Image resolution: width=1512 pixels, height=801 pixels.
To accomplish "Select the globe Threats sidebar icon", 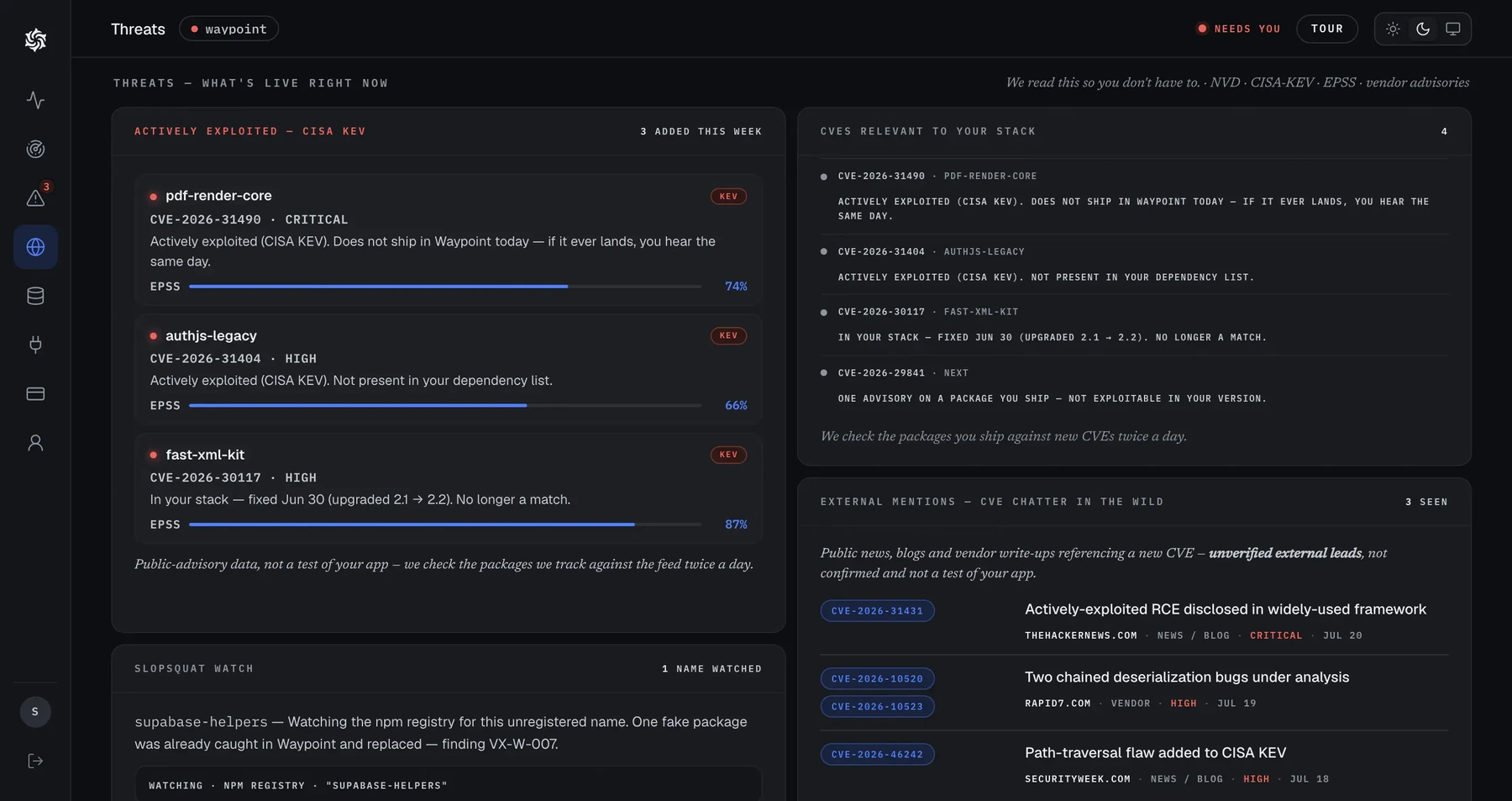I will pos(35,247).
